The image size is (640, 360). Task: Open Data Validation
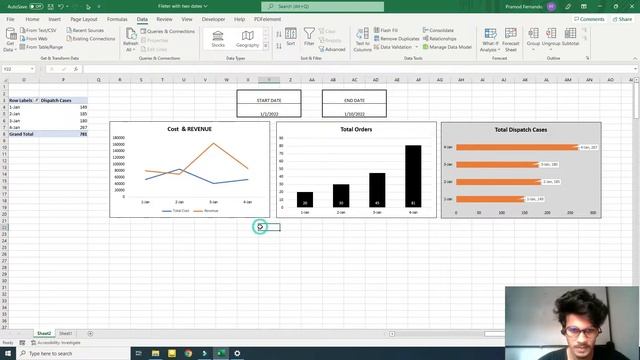pos(393,47)
